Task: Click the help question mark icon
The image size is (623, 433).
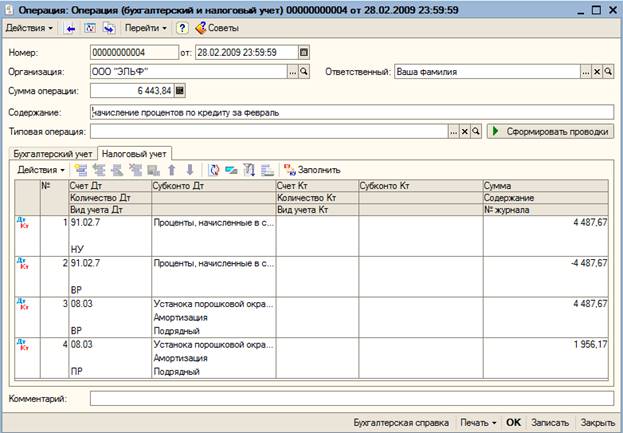Action: [182, 28]
